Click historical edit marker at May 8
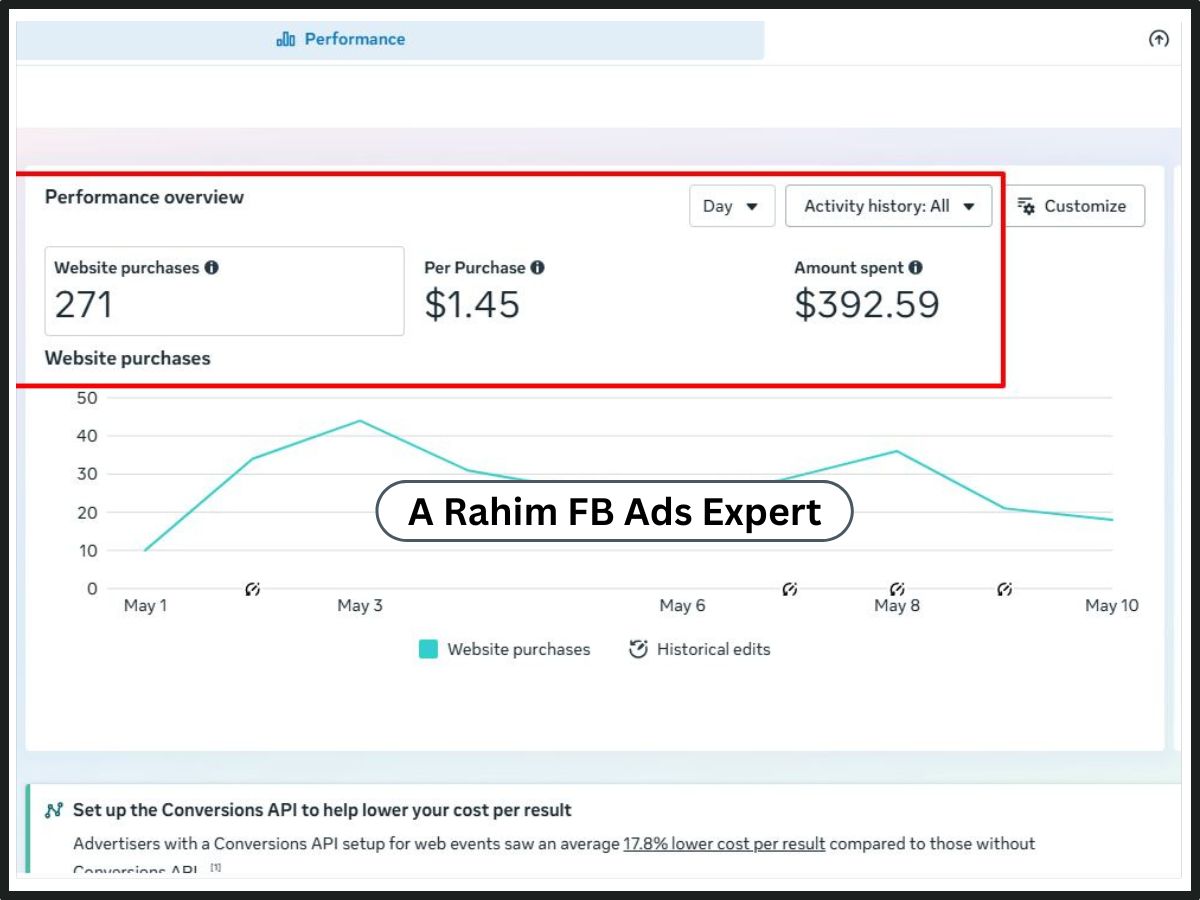 (x=897, y=589)
